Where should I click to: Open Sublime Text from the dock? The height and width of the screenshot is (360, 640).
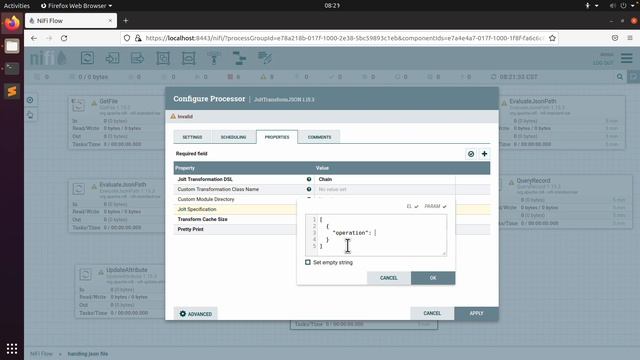tap(12, 91)
